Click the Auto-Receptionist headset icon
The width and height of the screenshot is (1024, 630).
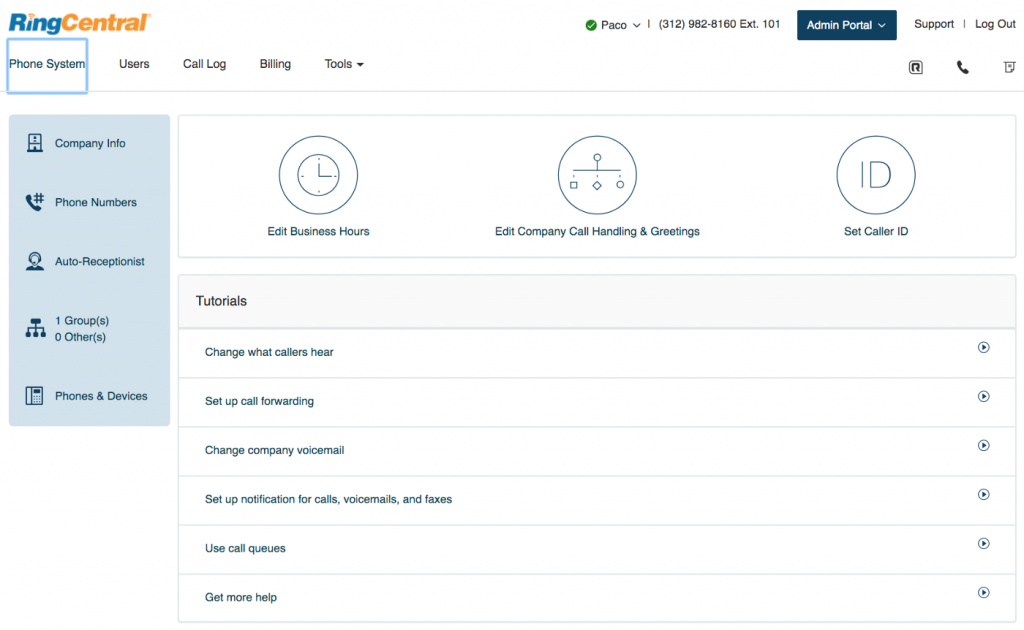(35, 261)
